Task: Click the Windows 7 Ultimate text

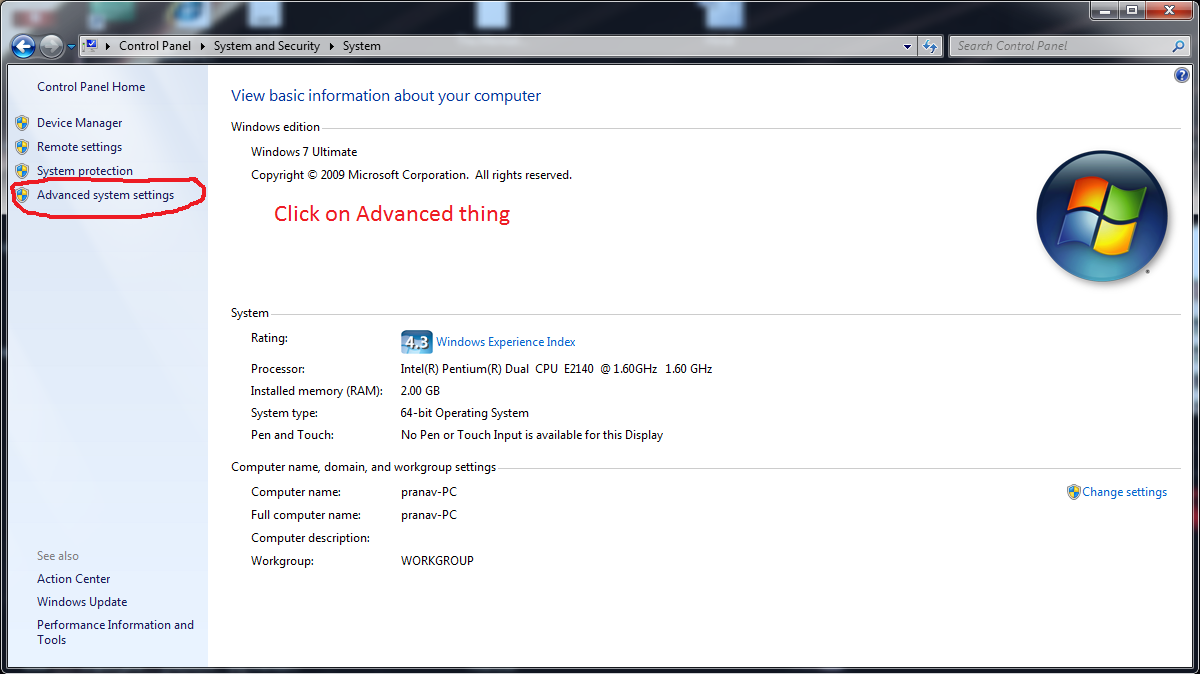Action: click(x=304, y=152)
